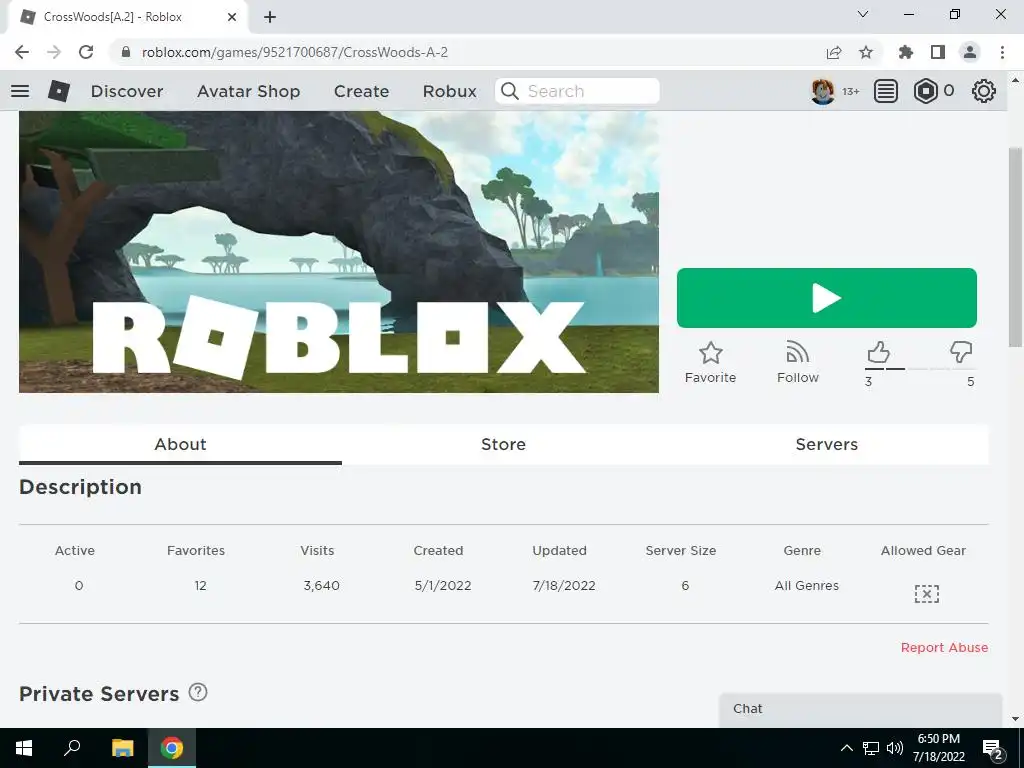Click the Chrome taskbar icon
This screenshot has height=768, width=1024.
(x=172, y=748)
